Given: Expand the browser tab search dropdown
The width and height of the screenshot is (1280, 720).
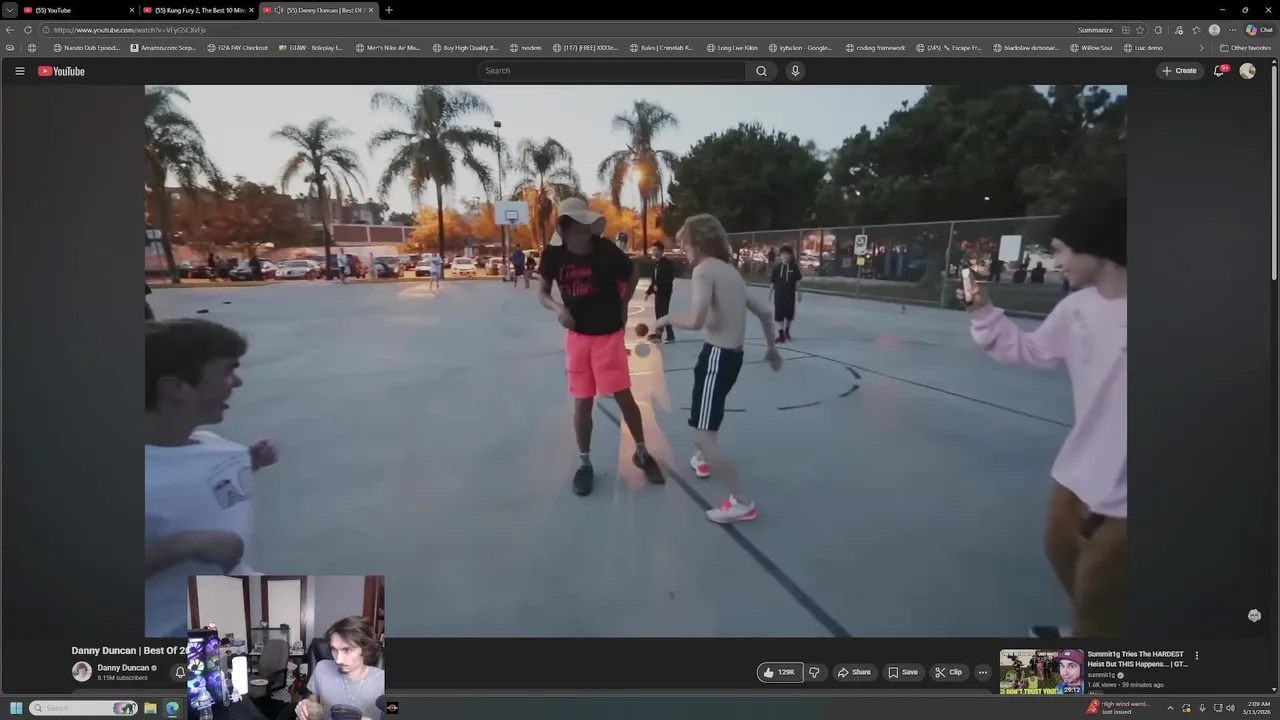Looking at the screenshot, I should pyautogui.click(x=9, y=10).
